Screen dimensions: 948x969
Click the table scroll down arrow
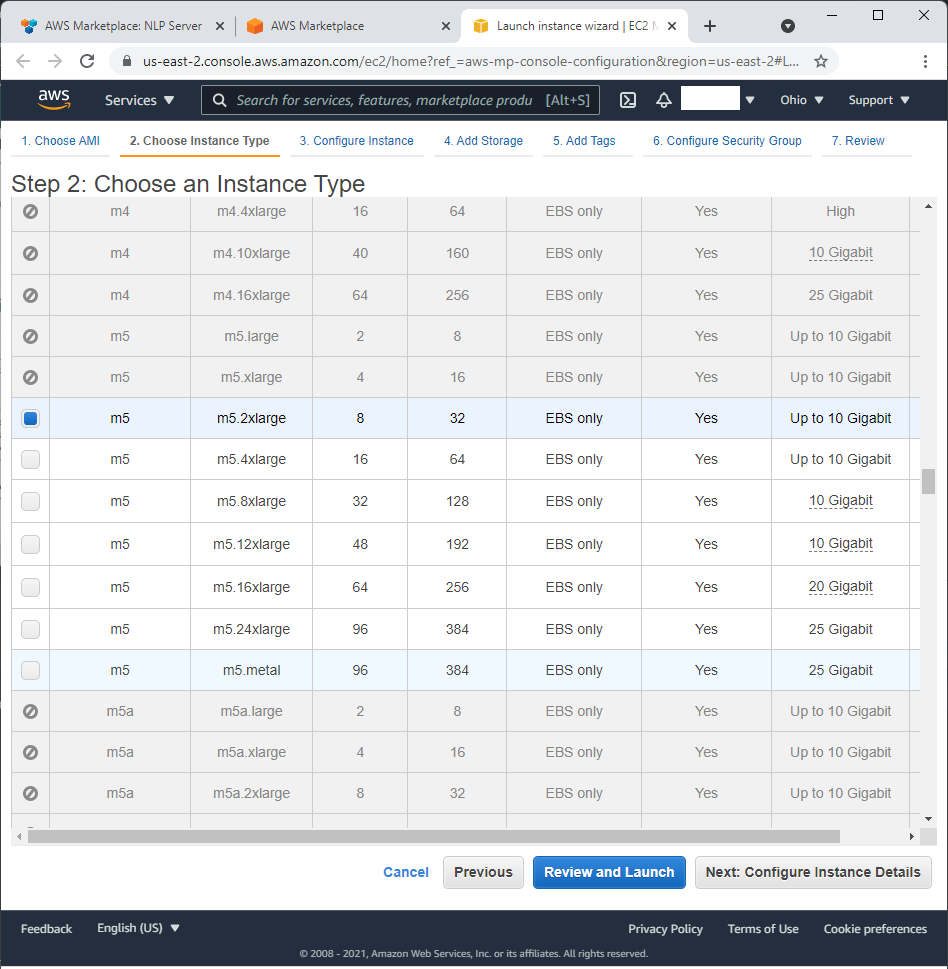(928, 819)
